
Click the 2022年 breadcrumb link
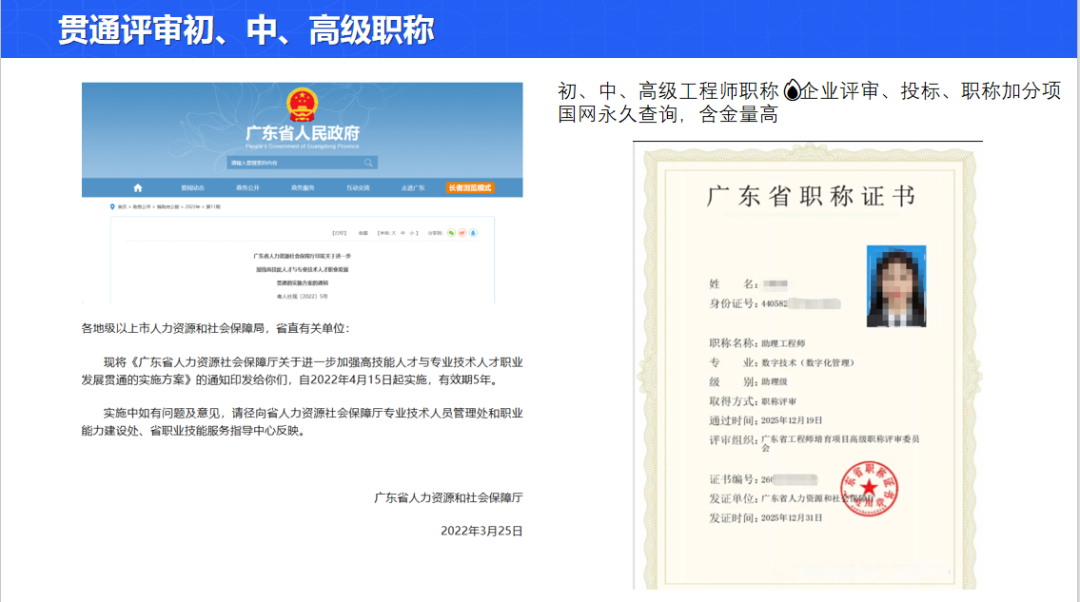[192, 207]
